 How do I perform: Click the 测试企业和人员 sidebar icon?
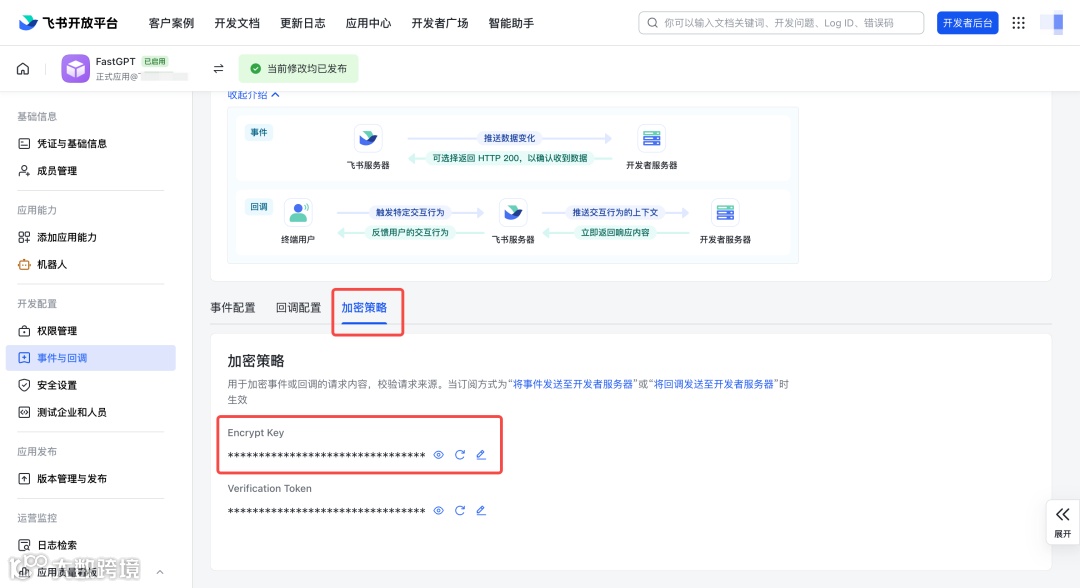24,412
